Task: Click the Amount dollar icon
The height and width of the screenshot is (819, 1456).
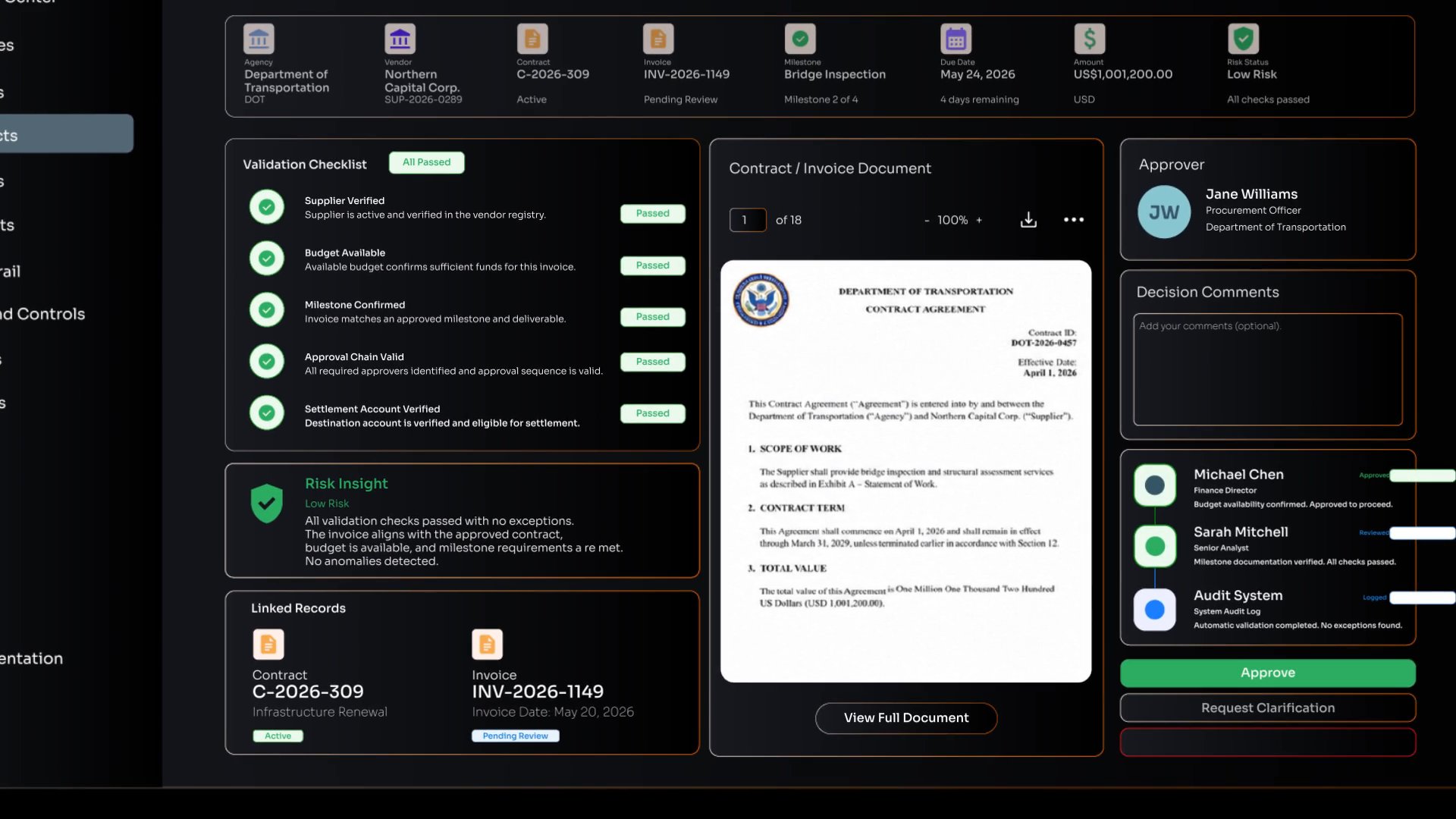Action: tap(1090, 39)
